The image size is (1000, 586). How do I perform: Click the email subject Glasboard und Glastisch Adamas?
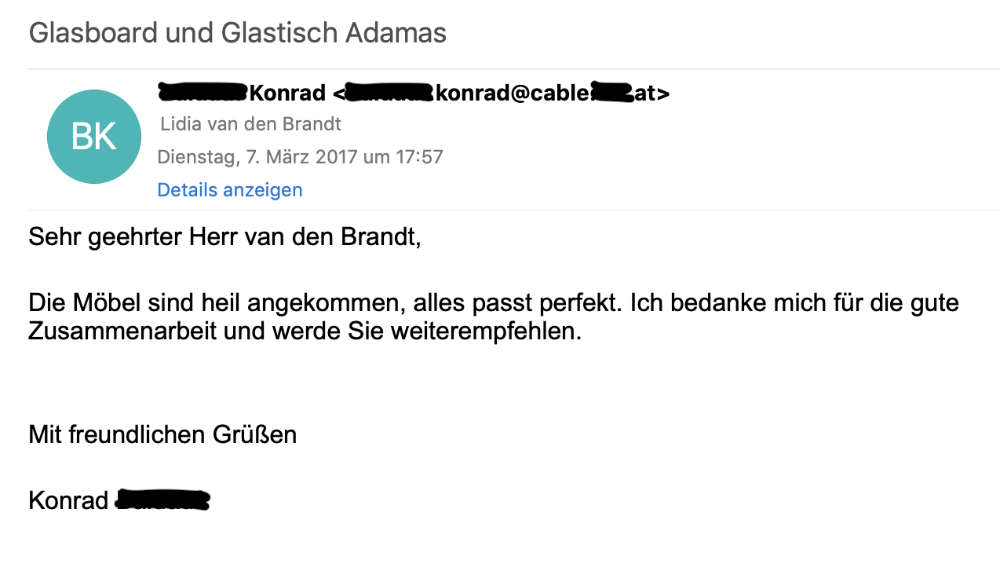237,33
